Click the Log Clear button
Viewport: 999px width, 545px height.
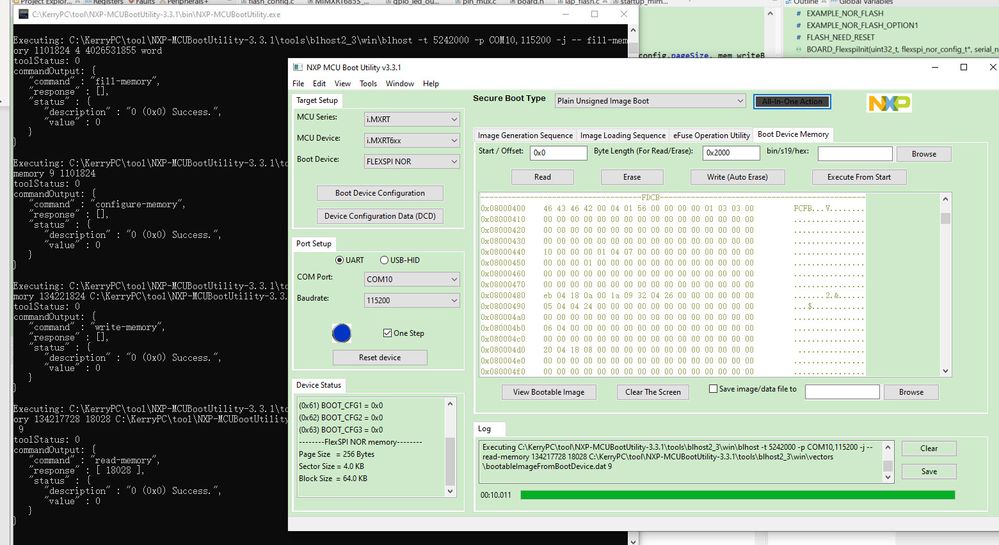[929, 449]
